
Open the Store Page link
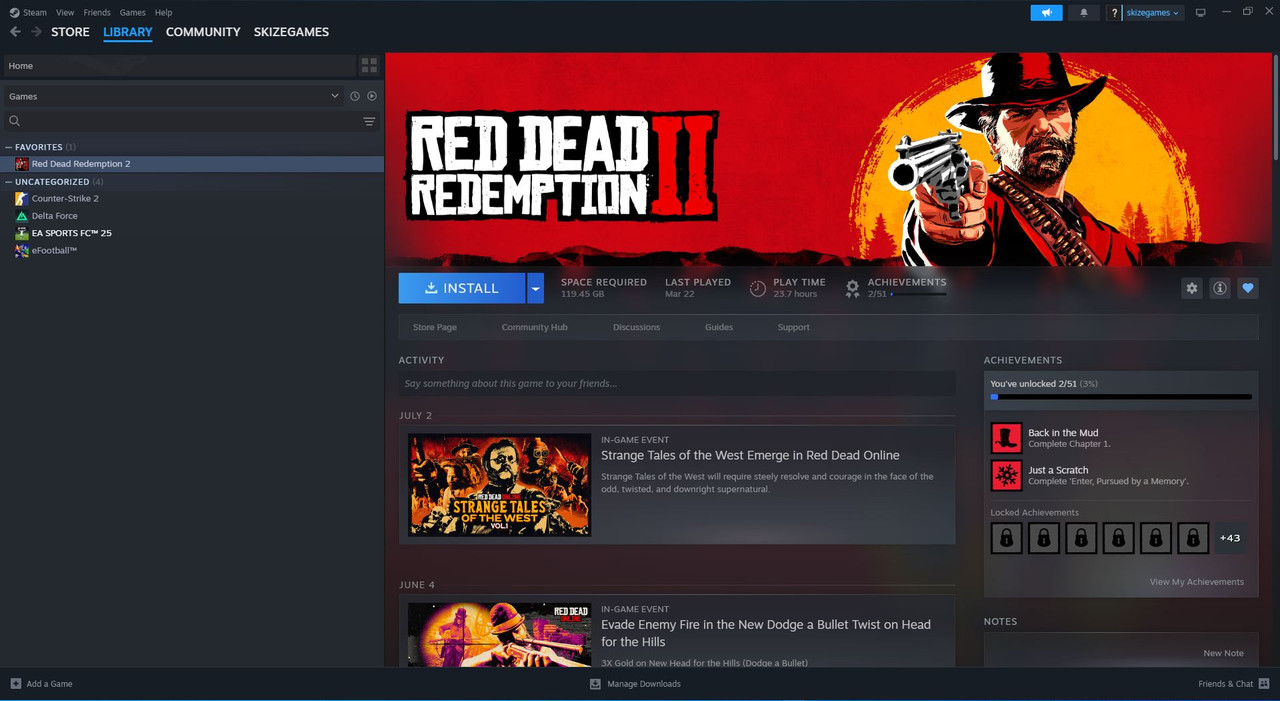pos(435,327)
